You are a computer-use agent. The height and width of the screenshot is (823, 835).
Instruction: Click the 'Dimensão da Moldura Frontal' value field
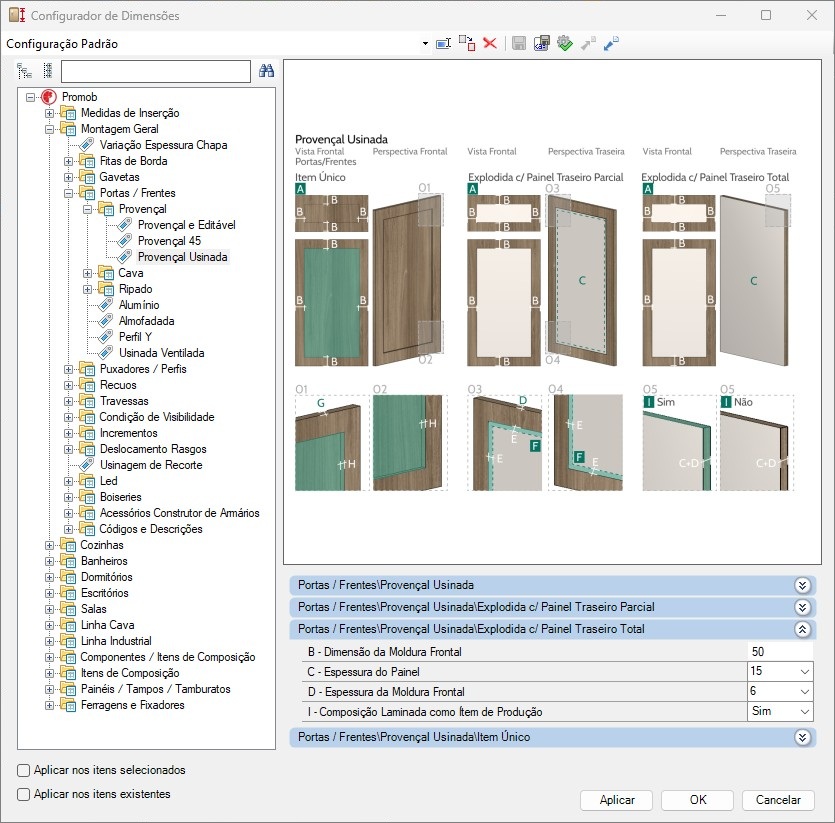click(x=780, y=652)
